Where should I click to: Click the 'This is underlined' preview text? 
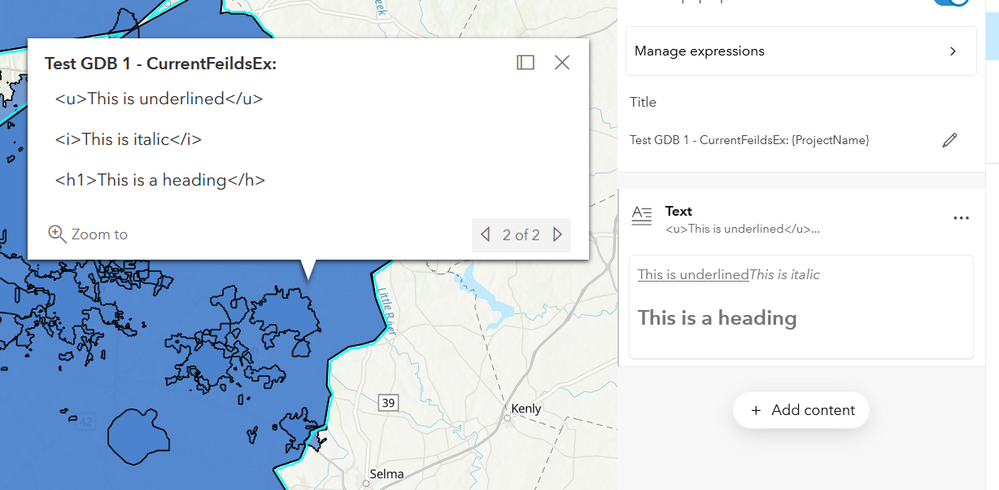(x=693, y=275)
